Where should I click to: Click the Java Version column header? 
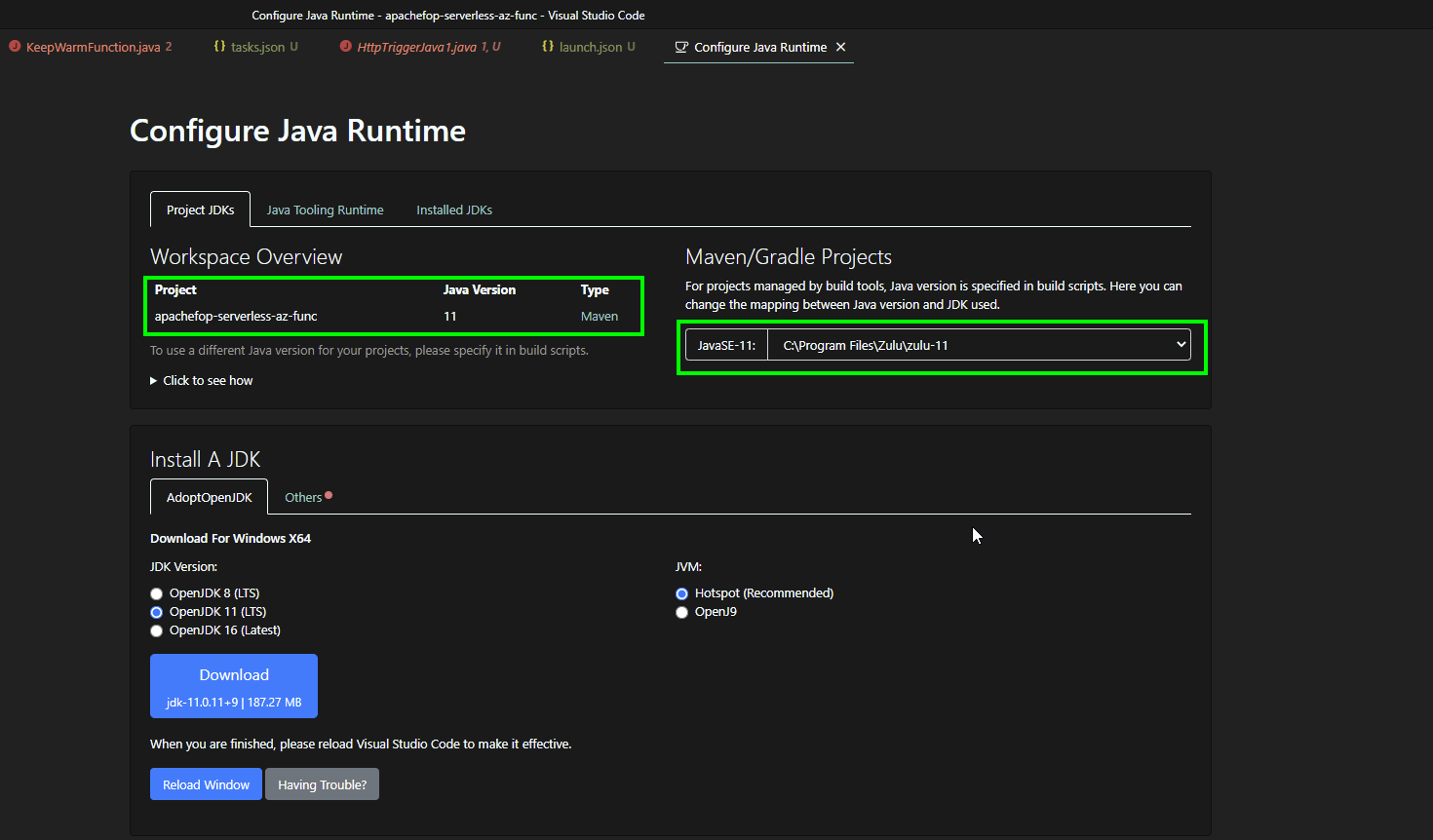tap(480, 289)
